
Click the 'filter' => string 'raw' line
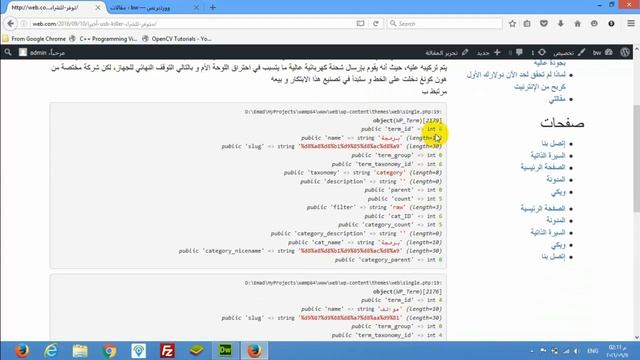pos(374,207)
